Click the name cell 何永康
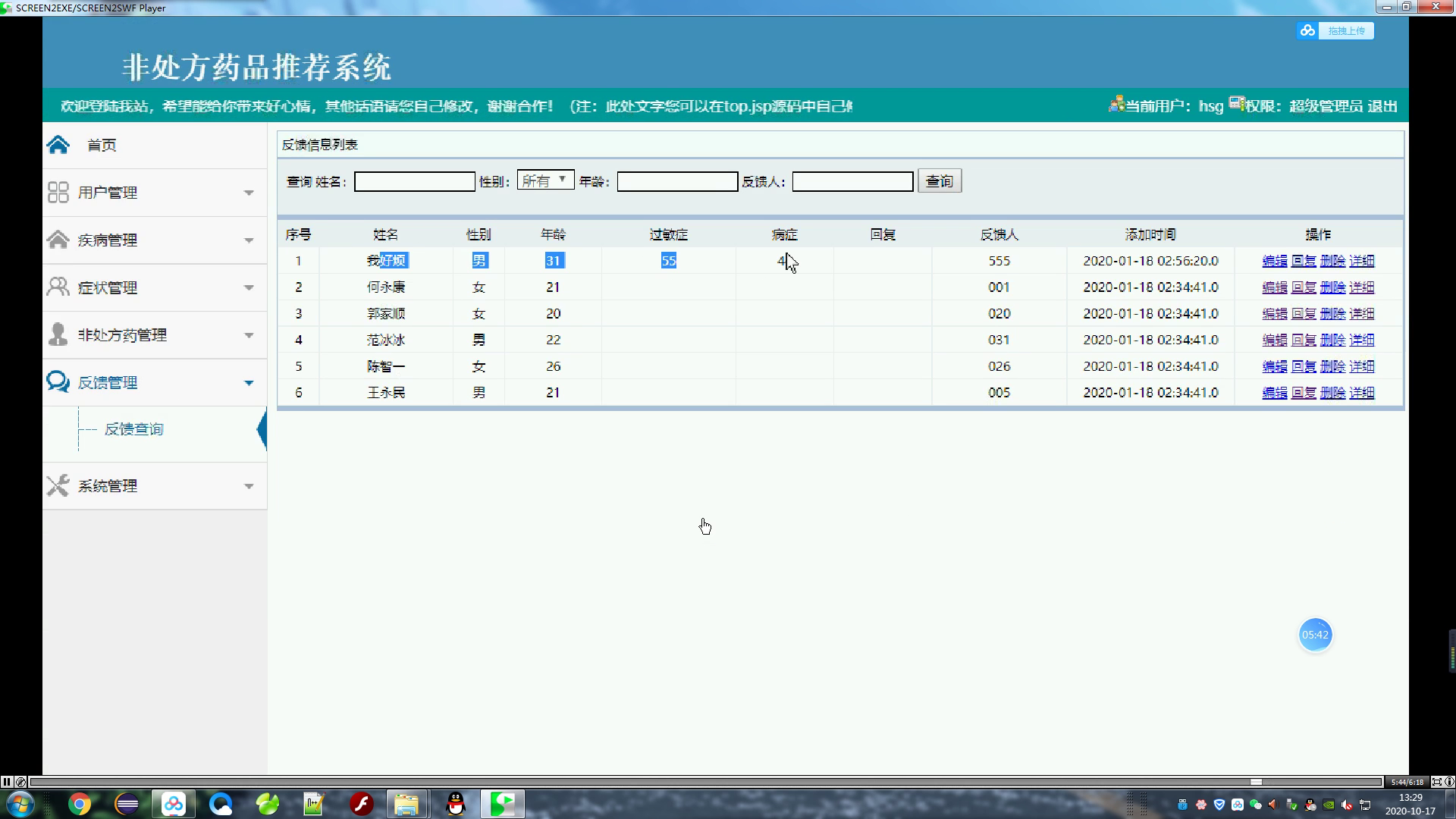 click(x=386, y=287)
